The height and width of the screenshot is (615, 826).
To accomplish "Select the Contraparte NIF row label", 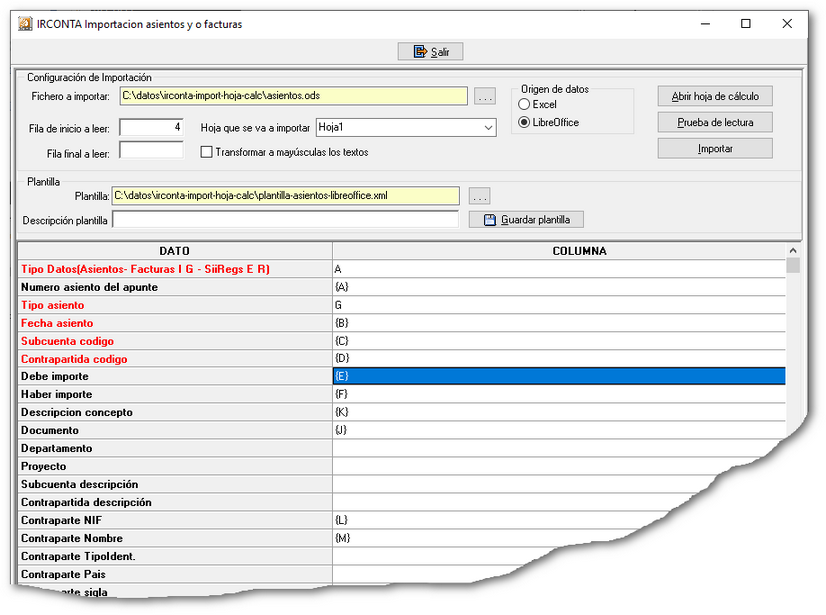I will (x=175, y=520).
